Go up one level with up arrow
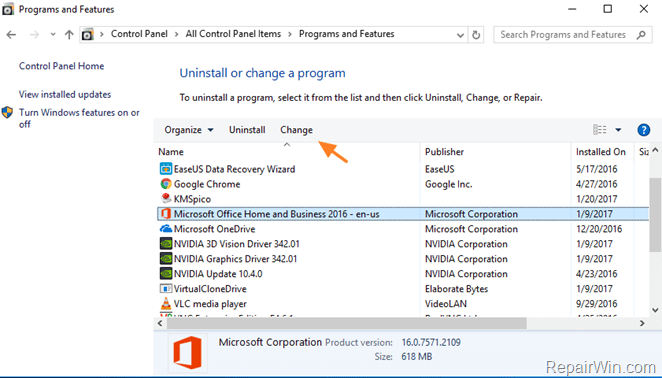This screenshot has height=378, width=662. 69,35
